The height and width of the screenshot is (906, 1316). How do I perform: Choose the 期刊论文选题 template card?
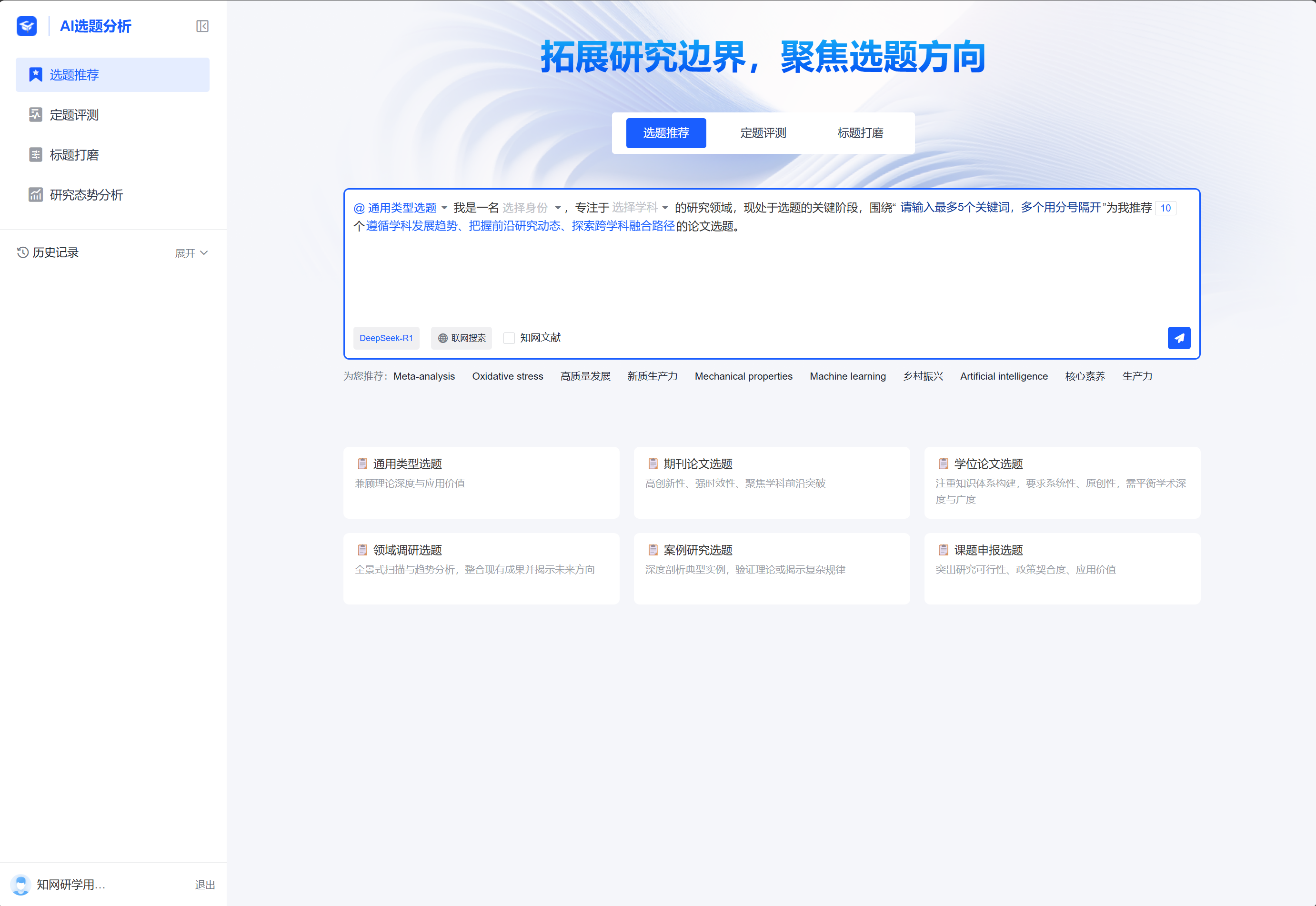point(771,482)
